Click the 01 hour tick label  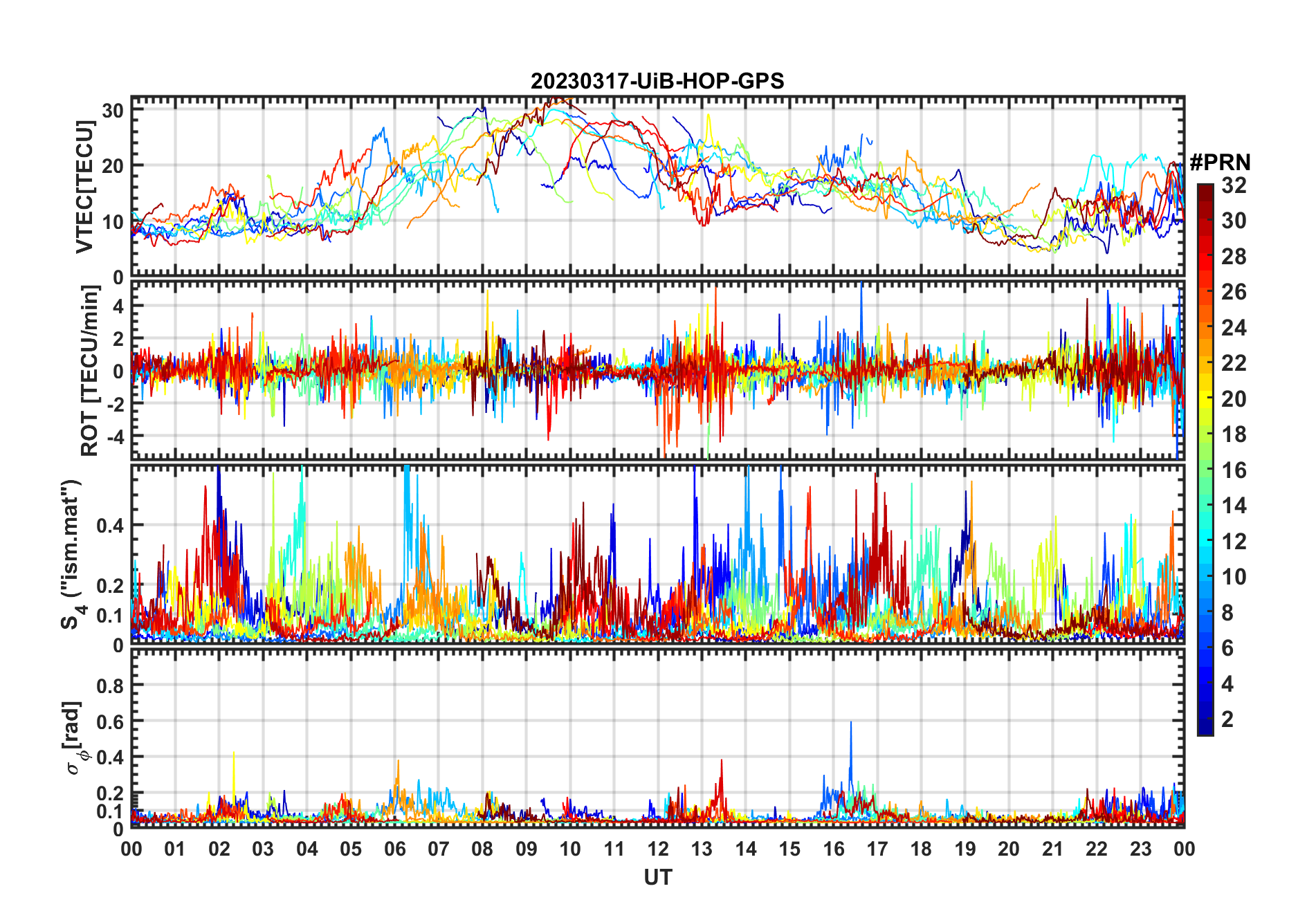point(175,849)
